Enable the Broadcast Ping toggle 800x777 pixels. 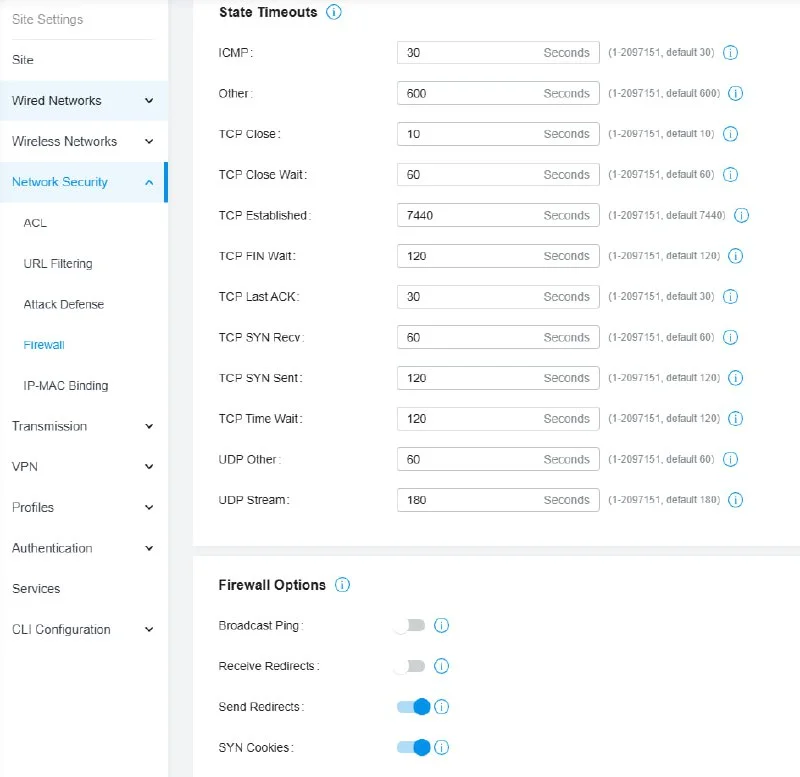point(410,626)
